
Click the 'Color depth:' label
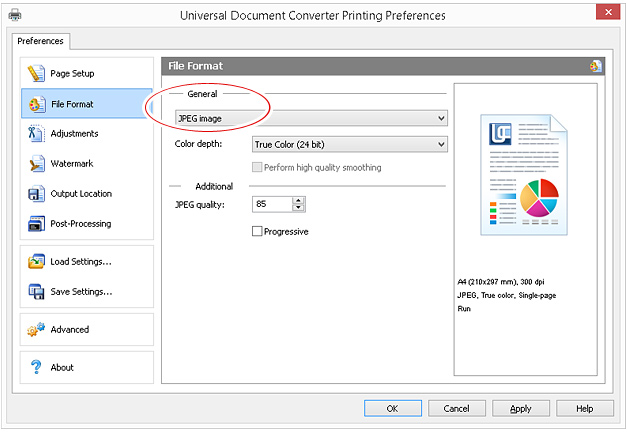point(198,144)
